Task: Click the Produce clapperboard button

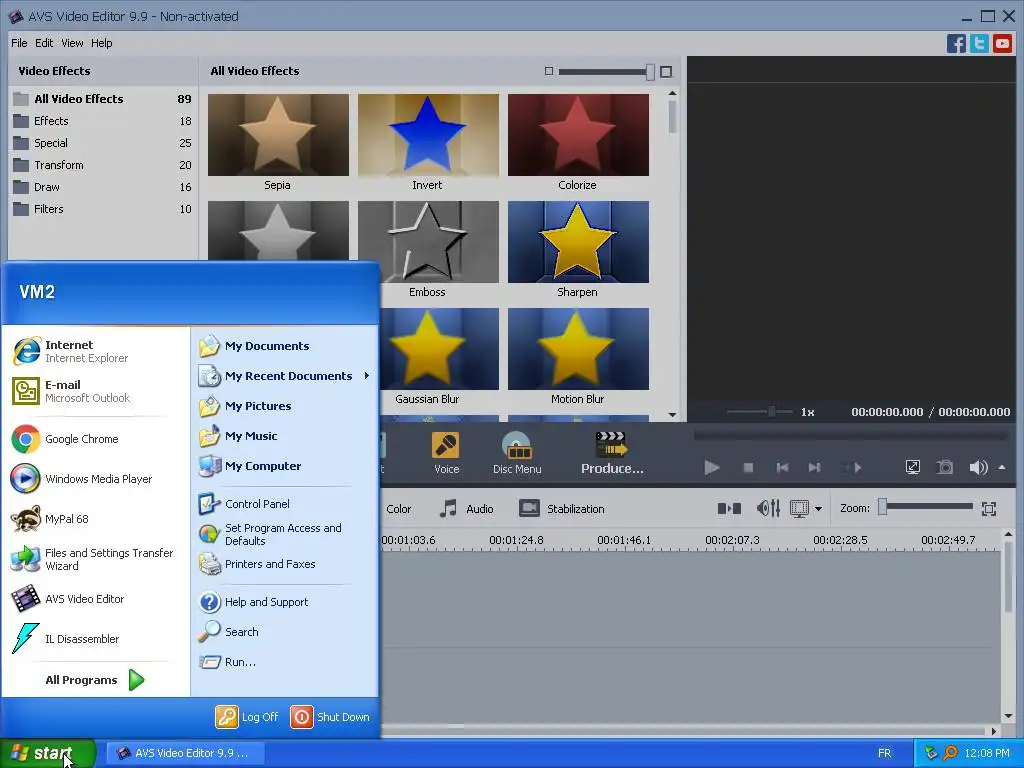Action: pos(612,453)
